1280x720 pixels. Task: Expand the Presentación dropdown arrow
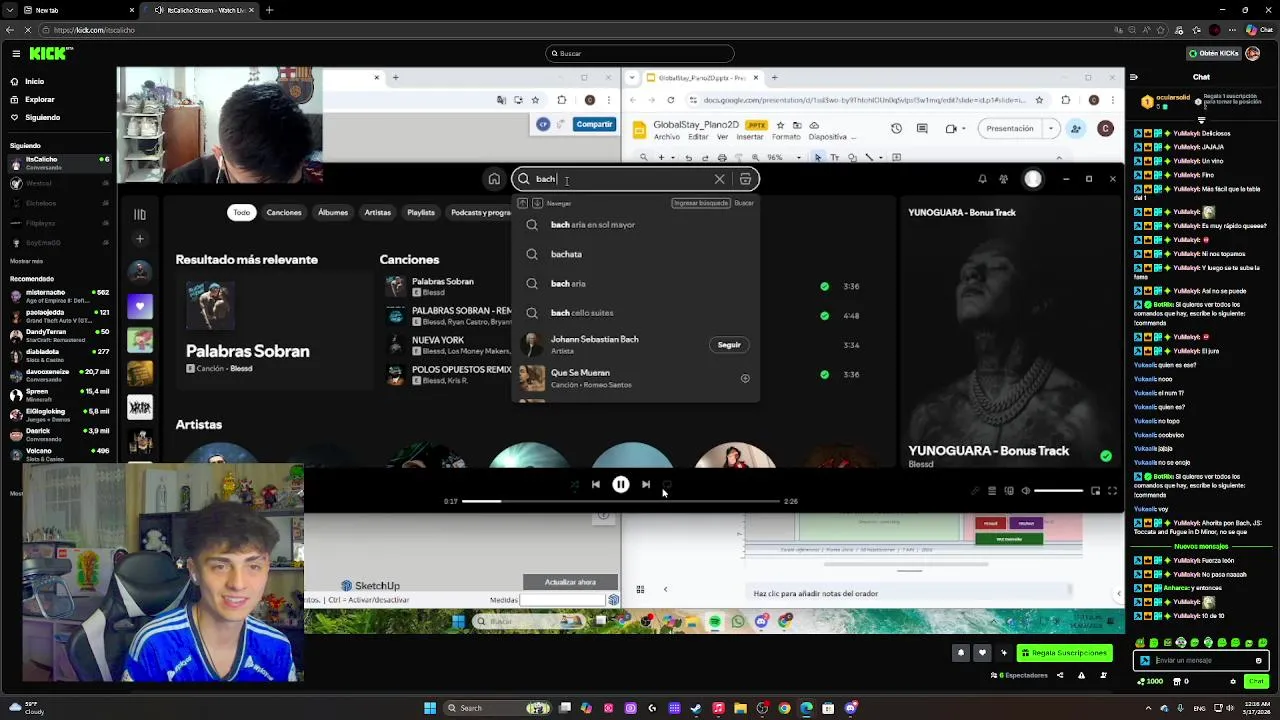pos(1051,128)
